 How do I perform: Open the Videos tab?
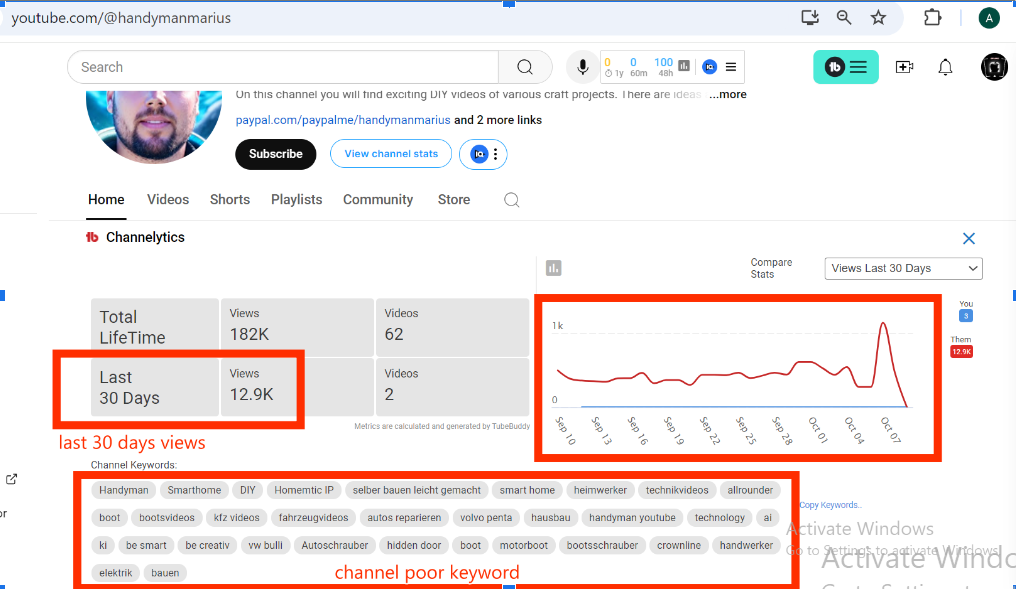click(x=168, y=200)
